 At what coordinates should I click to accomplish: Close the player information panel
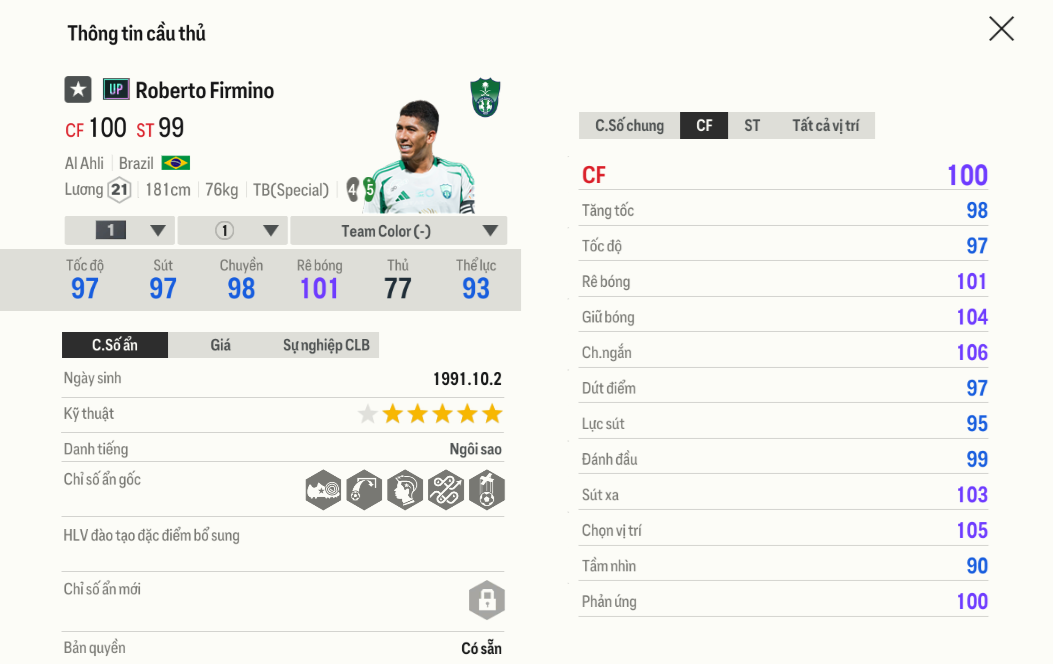coord(1001,29)
